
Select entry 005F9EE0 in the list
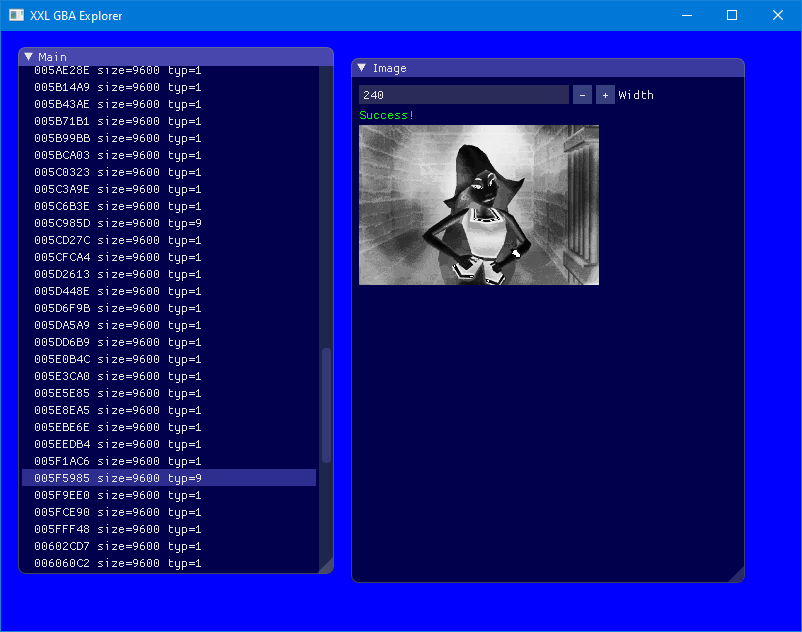[169, 494]
